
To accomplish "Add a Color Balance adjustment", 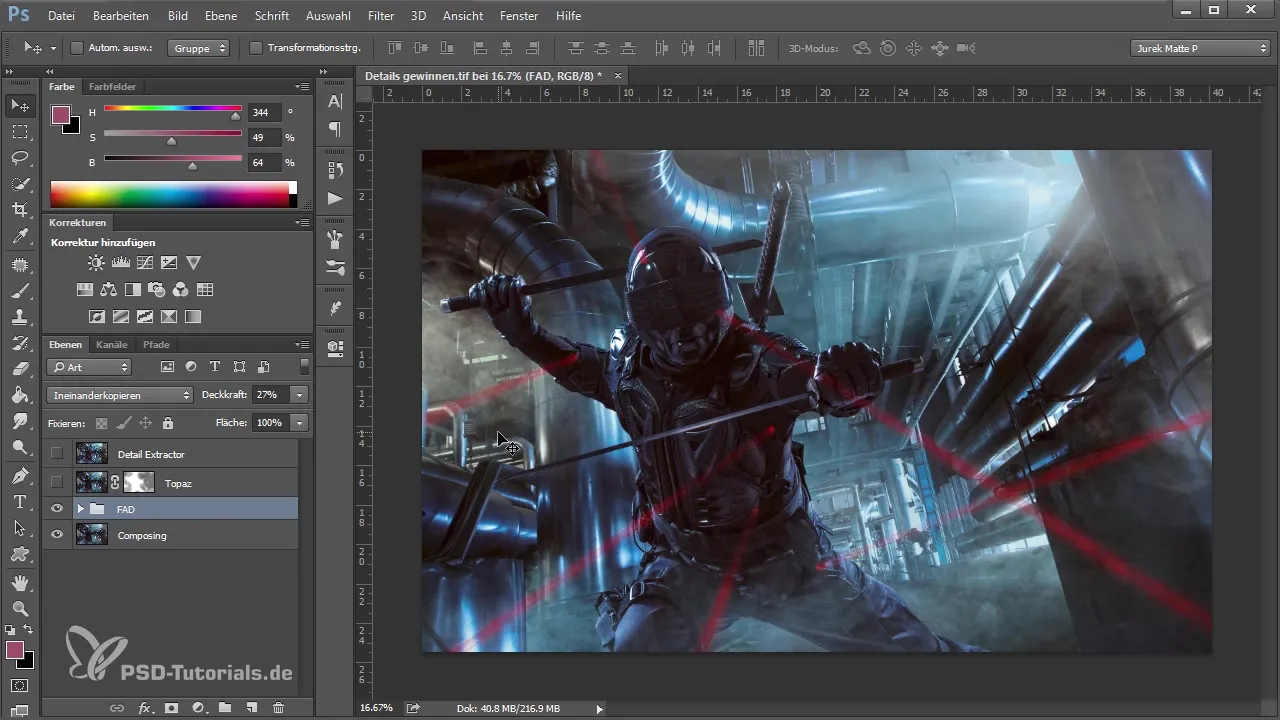I will (108, 290).
